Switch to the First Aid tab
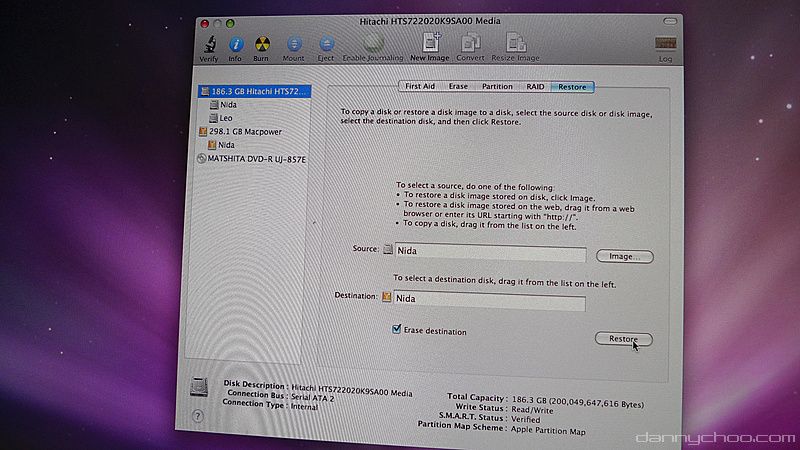 tap(420, 86)
